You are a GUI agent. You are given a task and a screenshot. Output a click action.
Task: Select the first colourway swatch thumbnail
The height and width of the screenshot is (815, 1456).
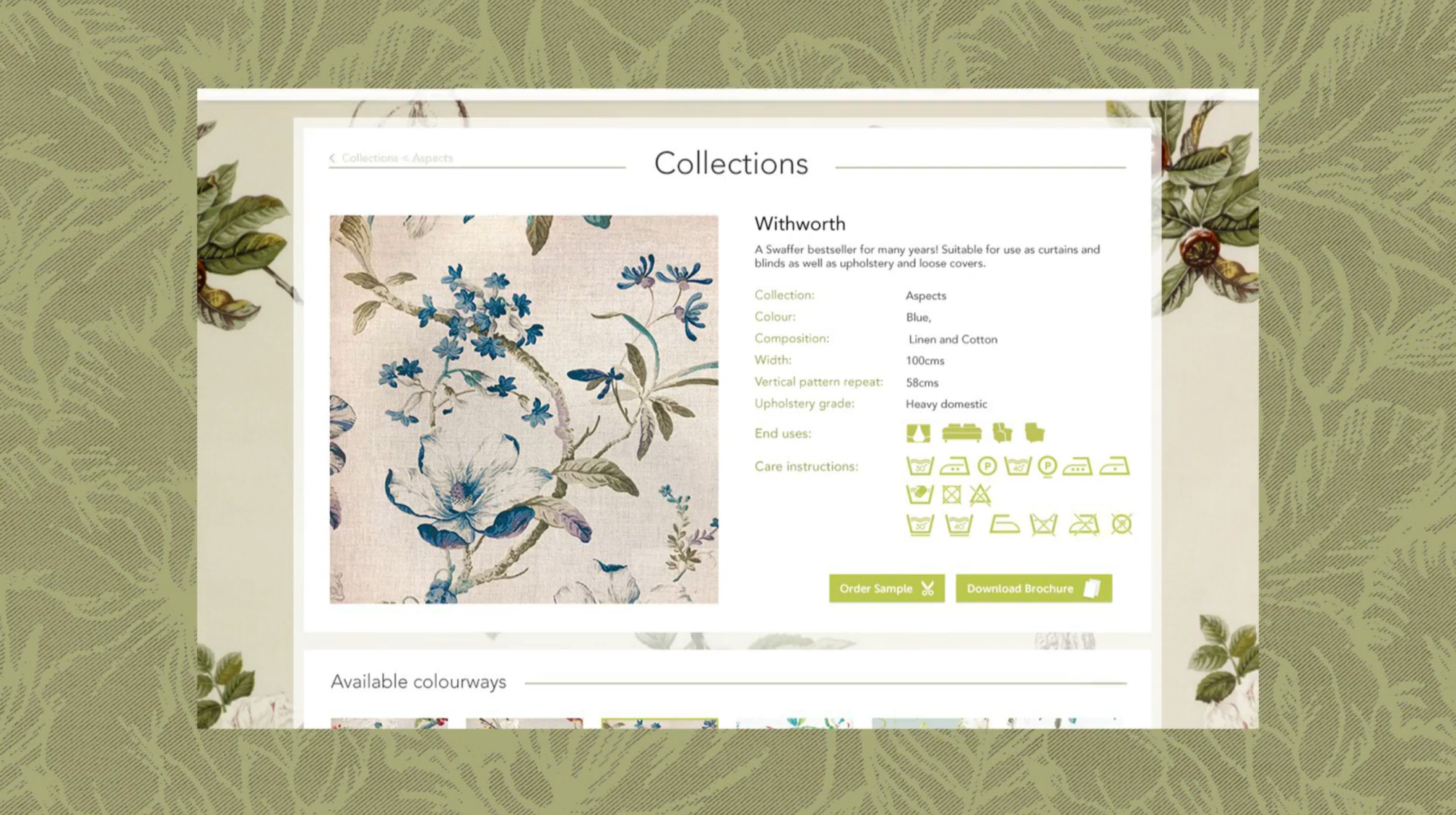389,723
